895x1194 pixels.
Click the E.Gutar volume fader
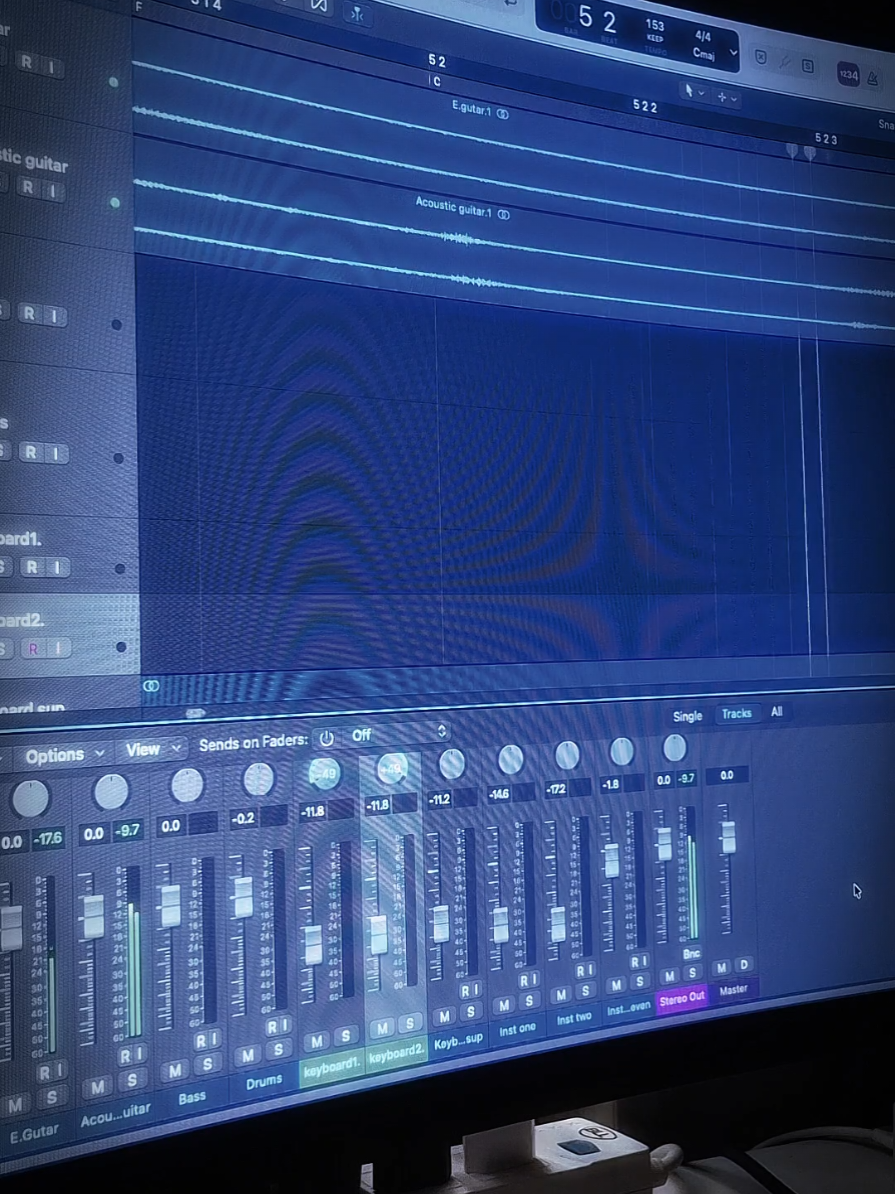(11, 927)
